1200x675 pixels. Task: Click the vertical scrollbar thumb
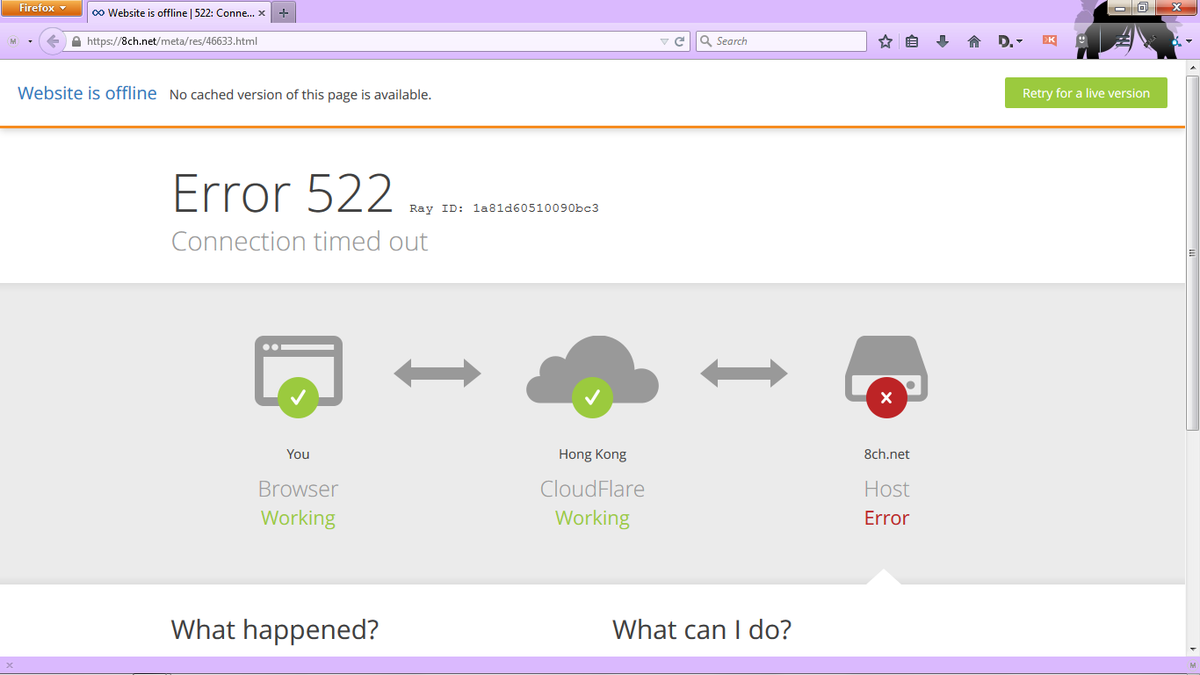point(1191,252)
